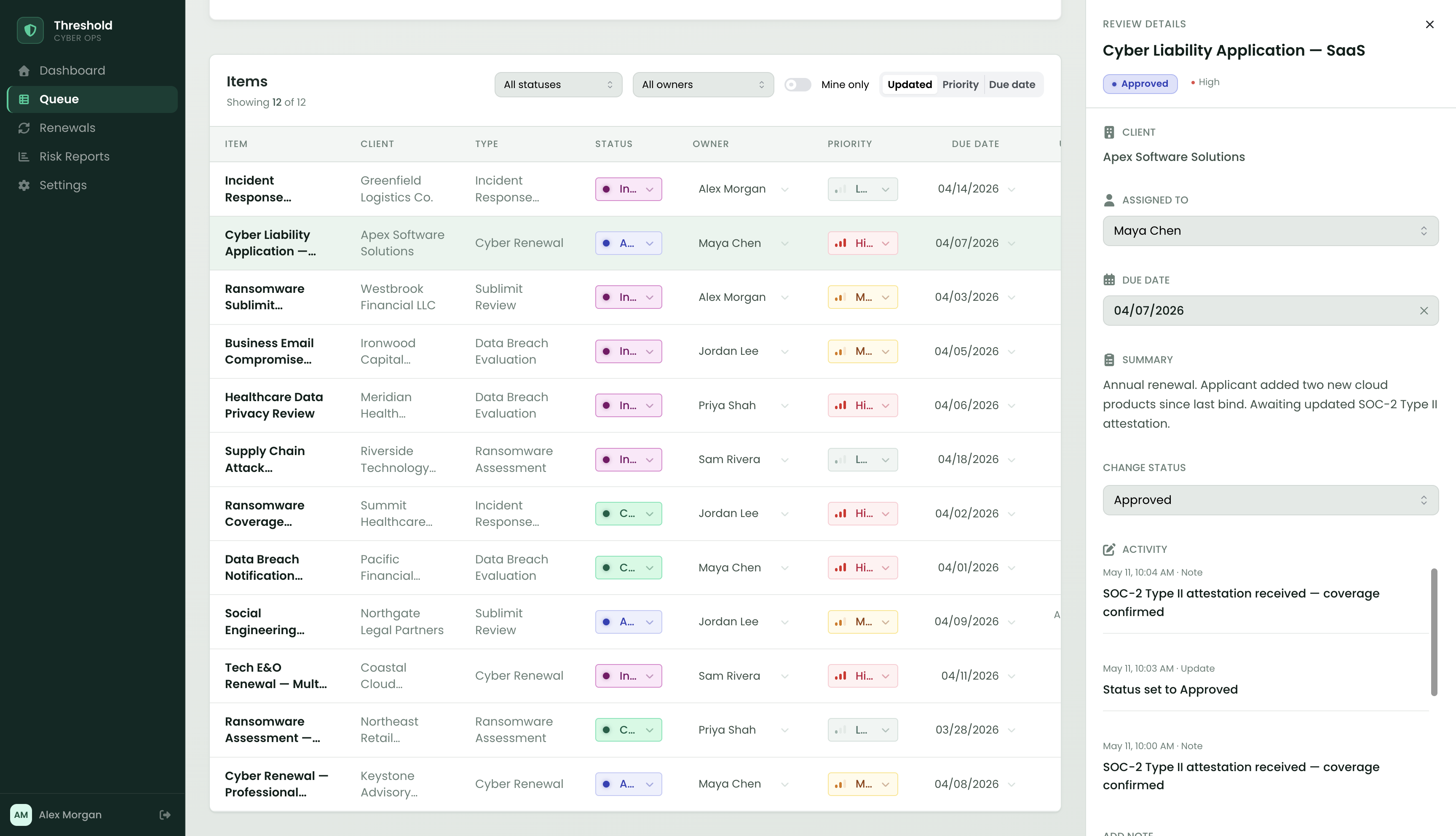Image resolution: width=1456 pixels, height=836 pixels.
Task: Open the All owners filter dropdown
Action: point(703,84)
